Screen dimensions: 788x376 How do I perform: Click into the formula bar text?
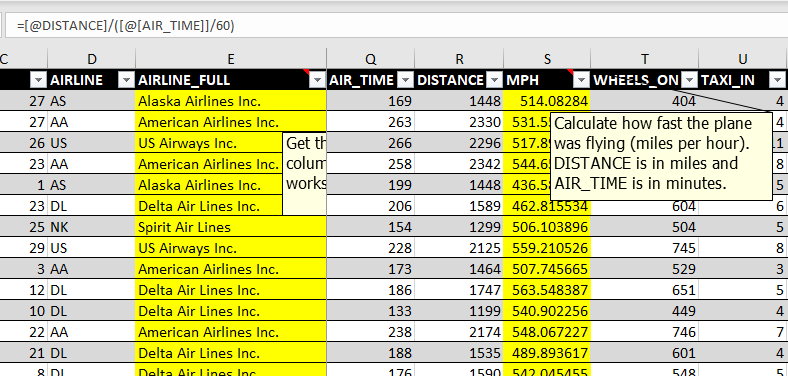126,26
